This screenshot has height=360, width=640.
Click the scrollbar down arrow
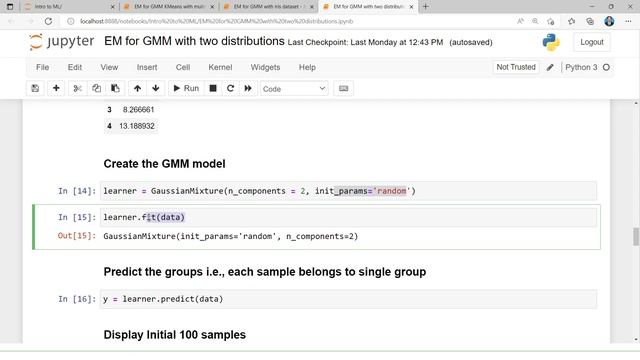point(636,340)
